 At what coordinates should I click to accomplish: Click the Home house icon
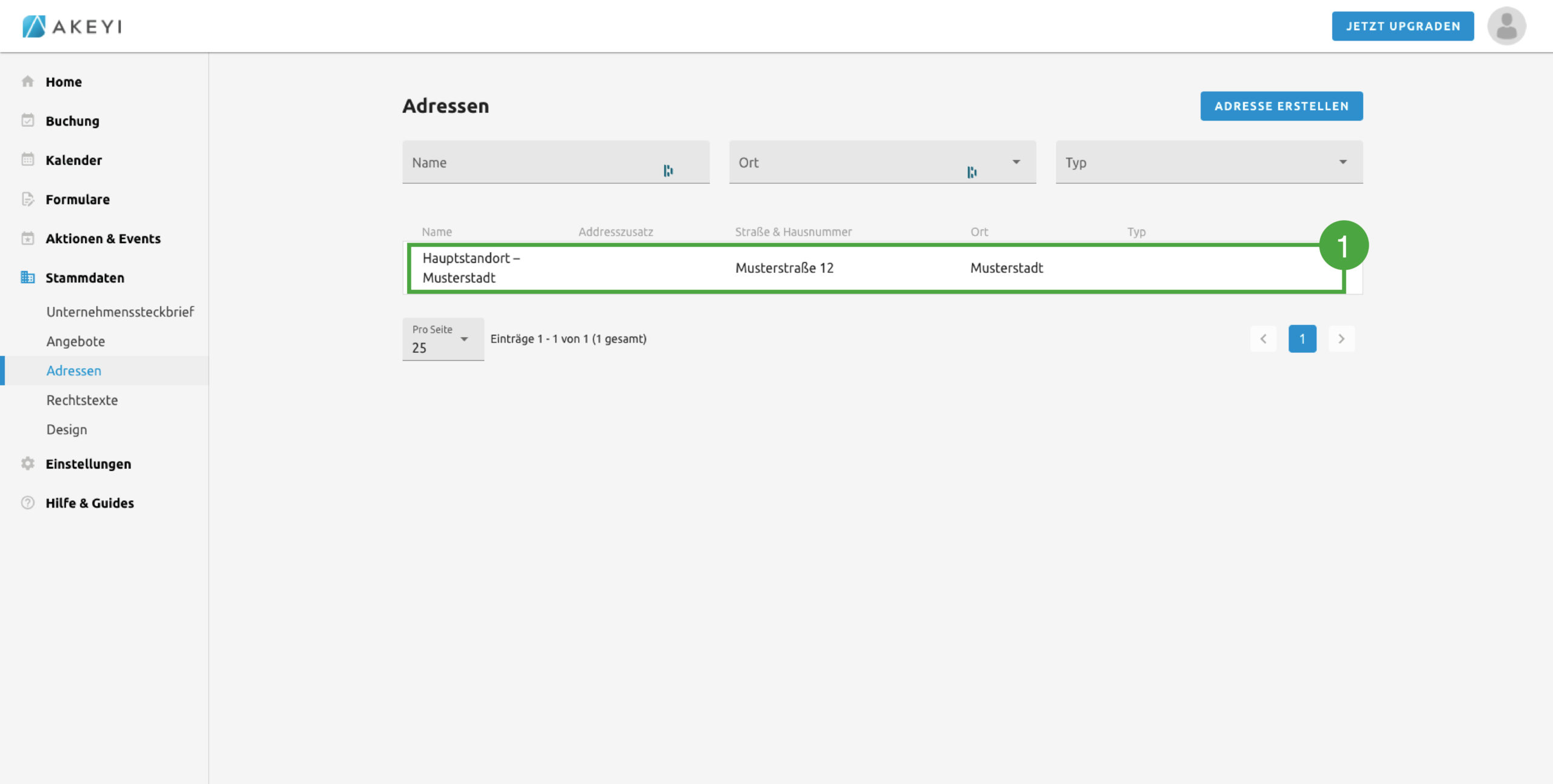tap(28, 81)
